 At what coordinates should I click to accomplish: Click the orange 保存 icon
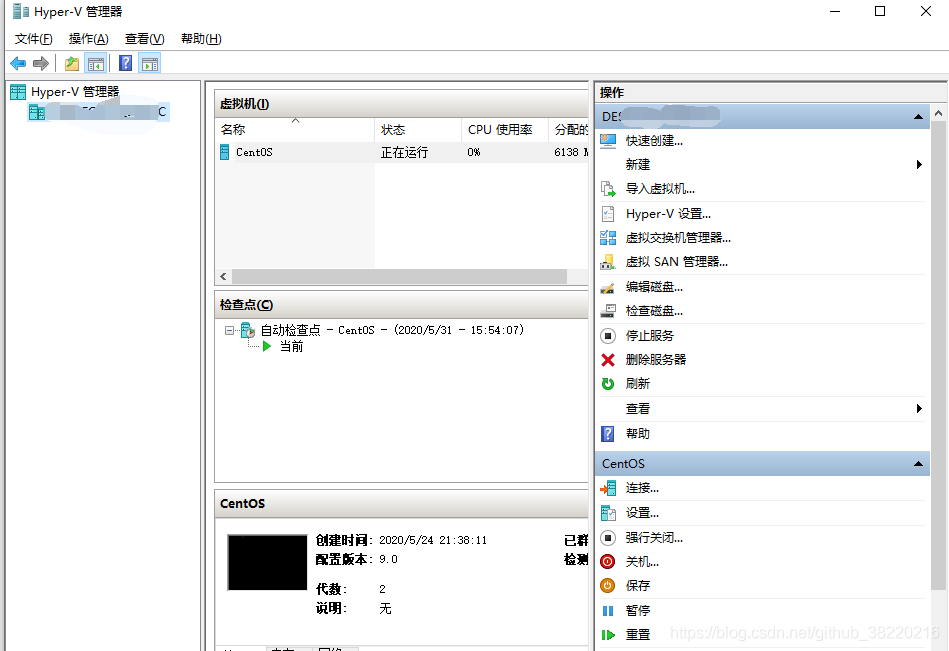coord(608,586)
